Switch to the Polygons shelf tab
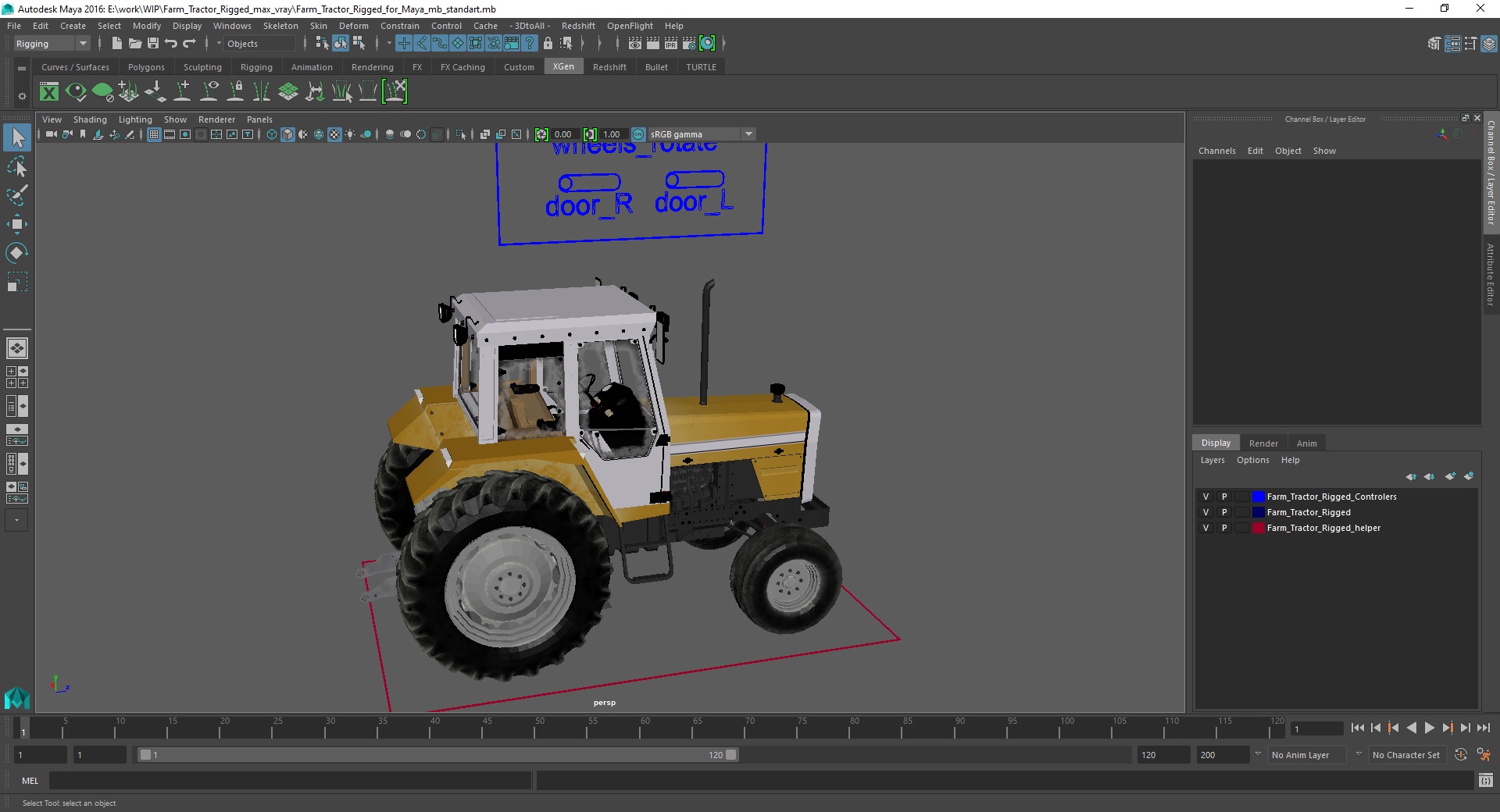Viewport: 1500px width, 812px height. pyautogui.click(x=146, y=67)
